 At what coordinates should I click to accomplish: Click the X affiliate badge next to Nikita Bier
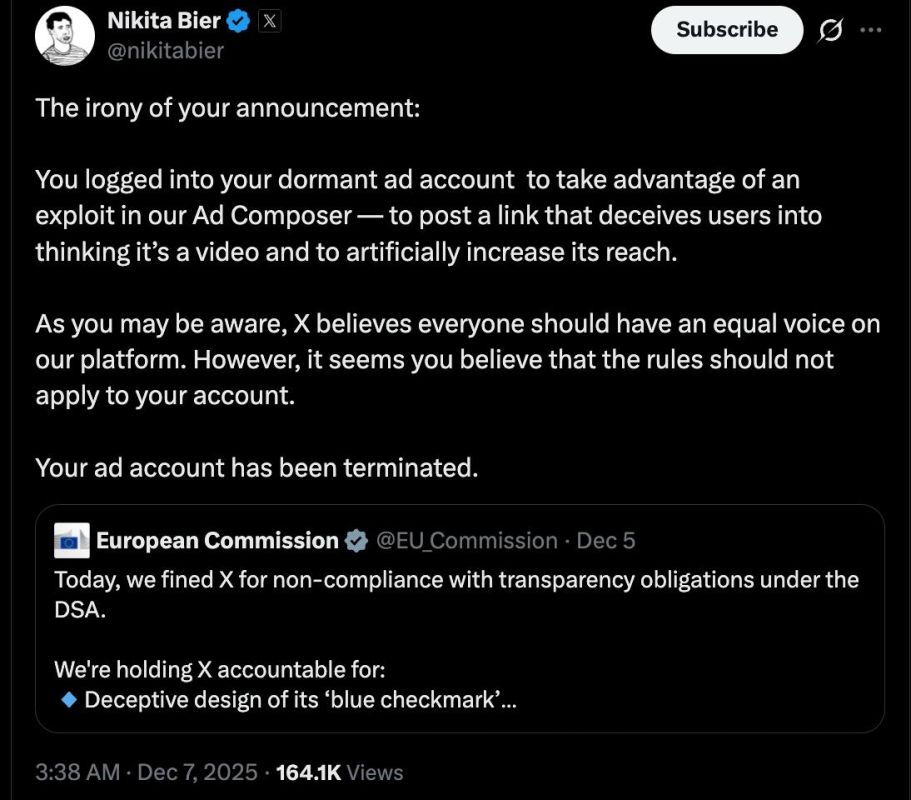pos(269,20)
